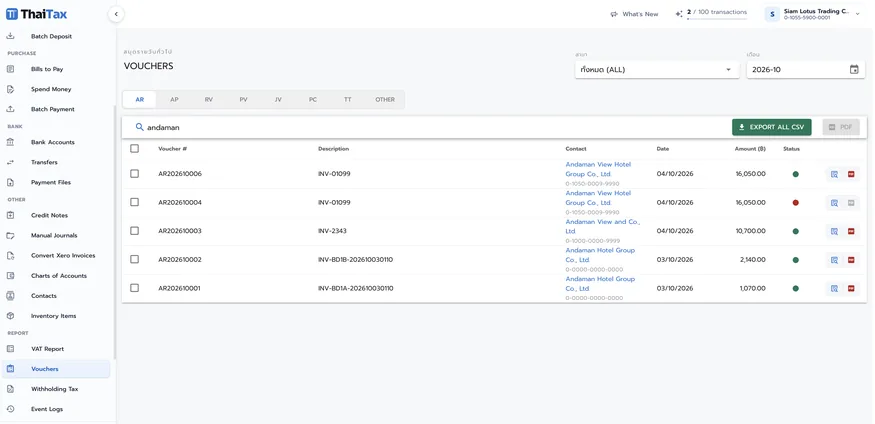Image resolution: width=875 pixels, height=424 pixels.
Task: Switch to the AP voucher tab
Action: [174, 99]
